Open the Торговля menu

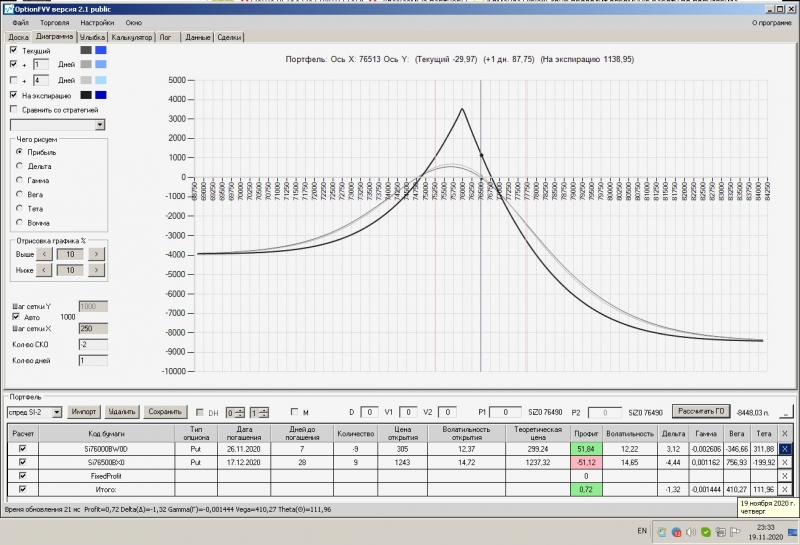(x=54, y=21)
